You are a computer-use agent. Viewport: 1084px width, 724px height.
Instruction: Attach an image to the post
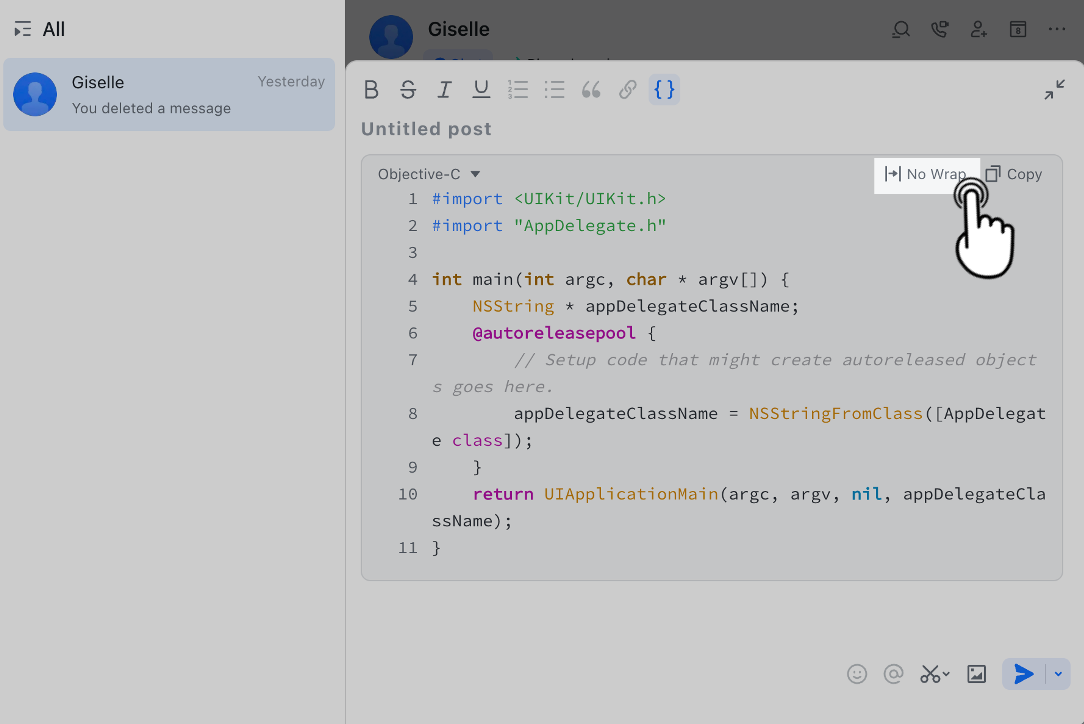[x=976, y=673]
